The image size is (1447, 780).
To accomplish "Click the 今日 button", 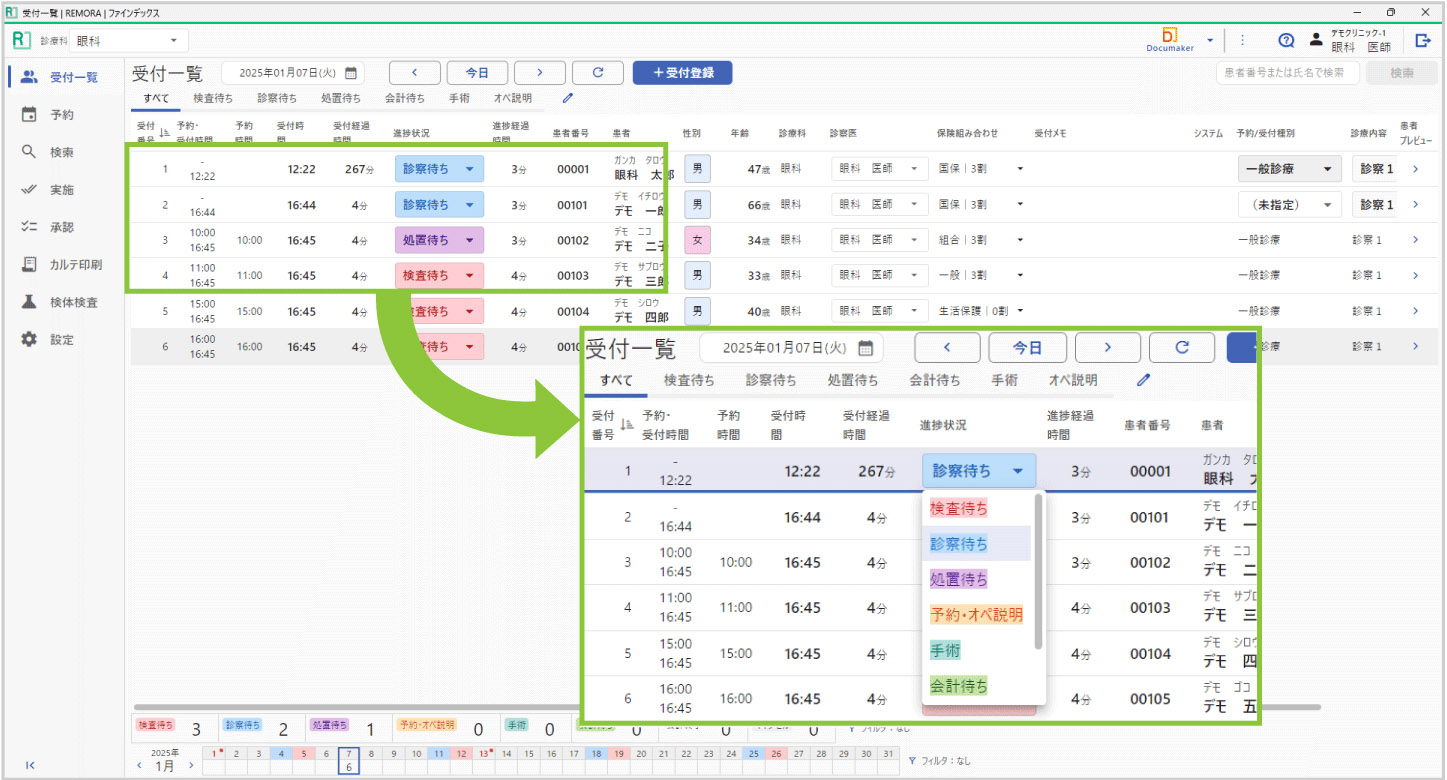I will [477, 73].
